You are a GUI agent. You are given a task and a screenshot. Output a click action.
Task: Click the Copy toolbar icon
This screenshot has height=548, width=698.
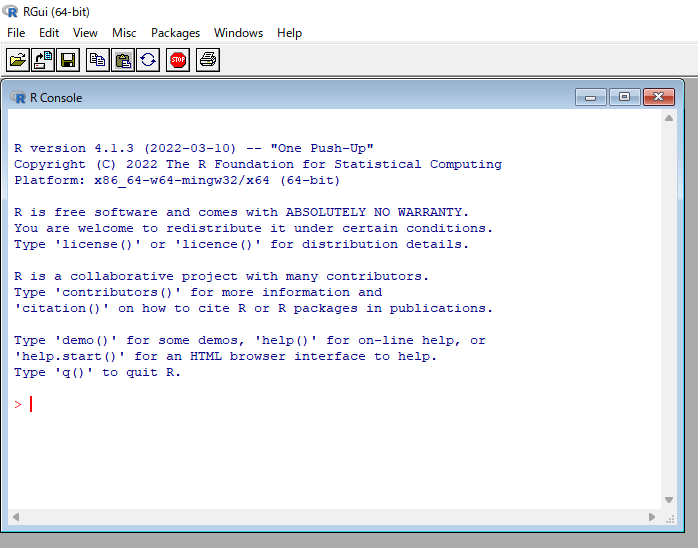(x=97, y=60)
